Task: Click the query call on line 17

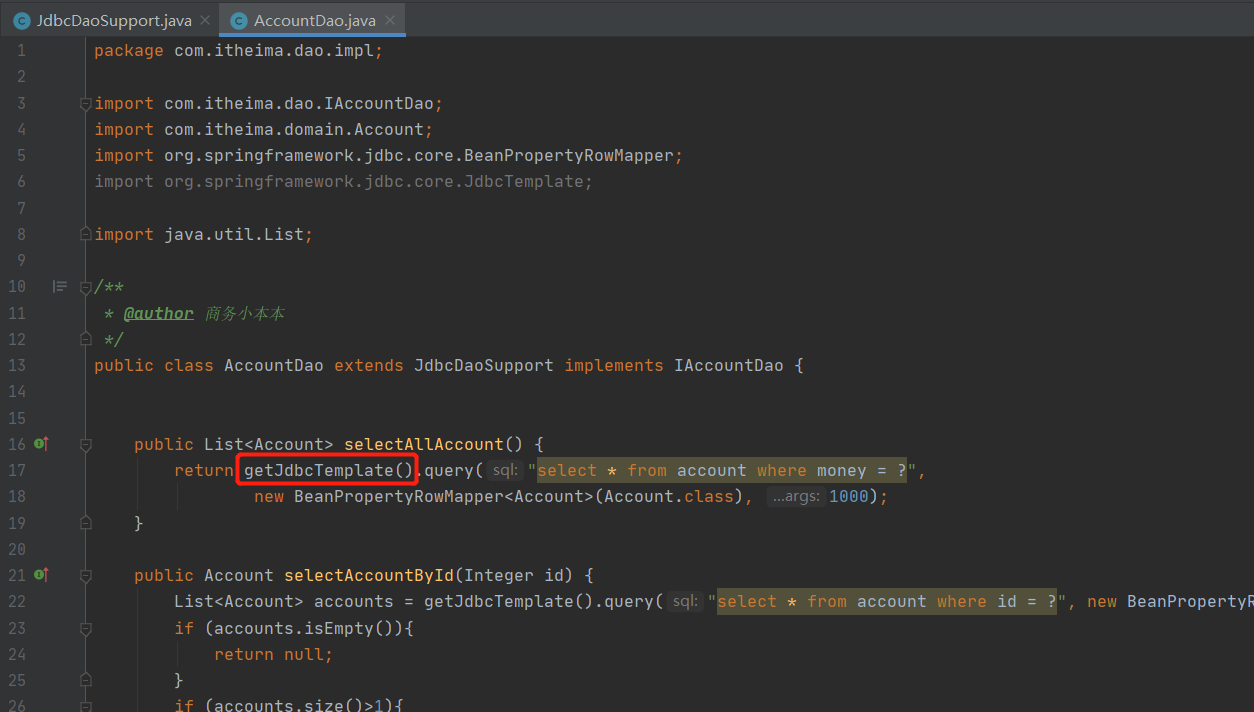Action: [449, 470]
